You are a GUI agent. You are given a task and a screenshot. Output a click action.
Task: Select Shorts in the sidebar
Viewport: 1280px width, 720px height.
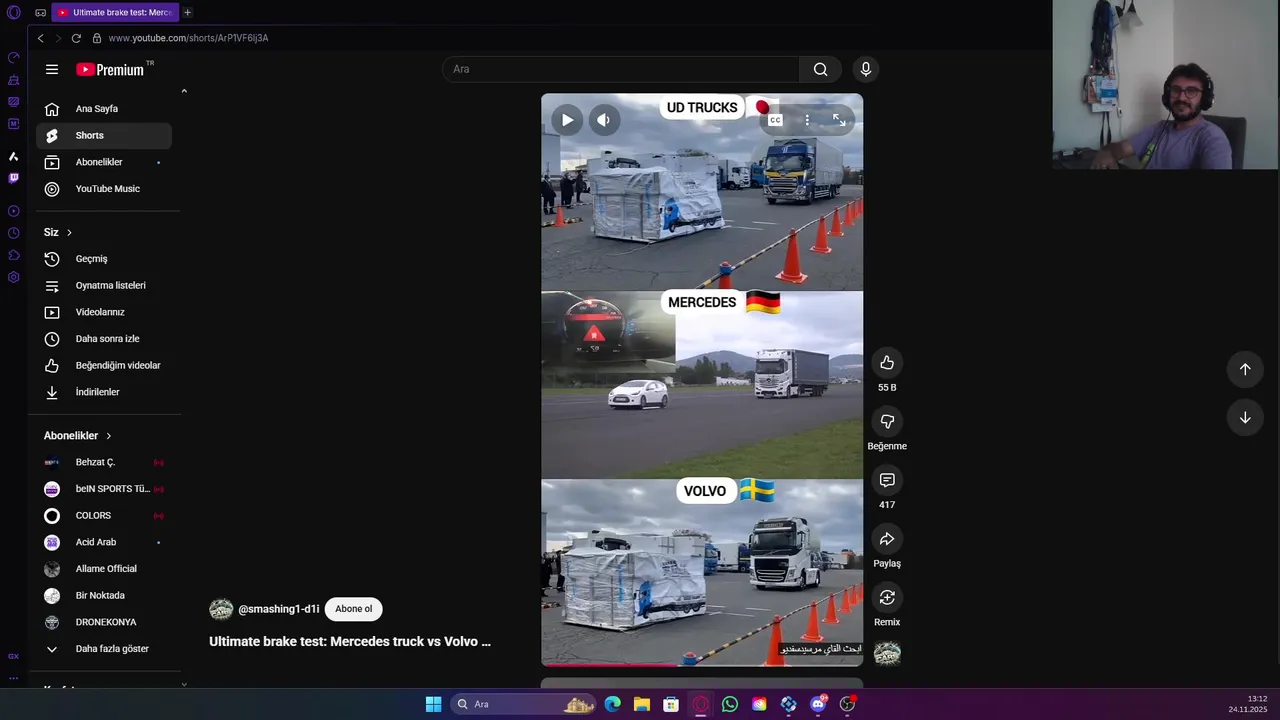[104, 135]
